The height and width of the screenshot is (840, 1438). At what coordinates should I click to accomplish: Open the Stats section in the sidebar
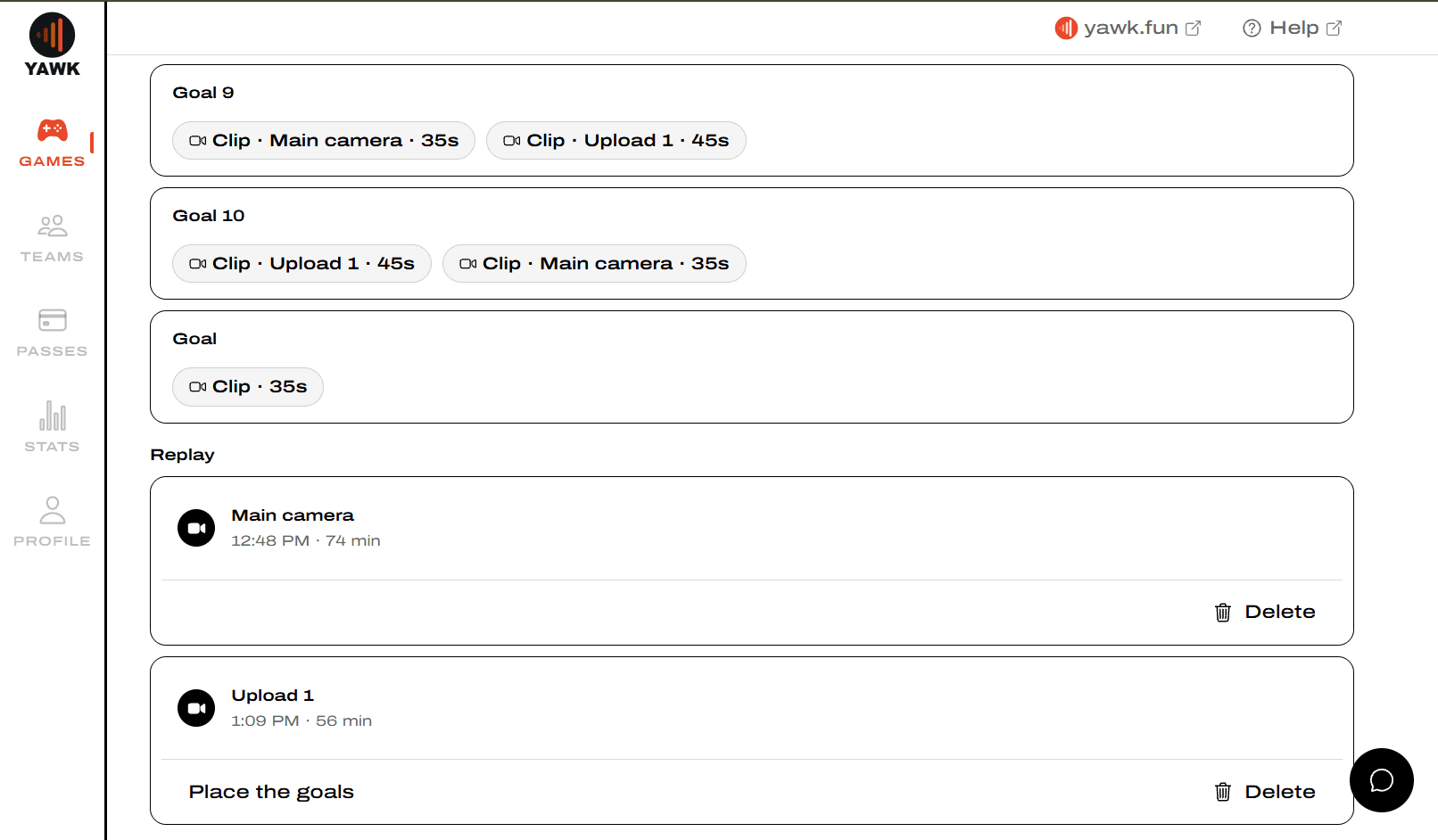tap(52, 427)
